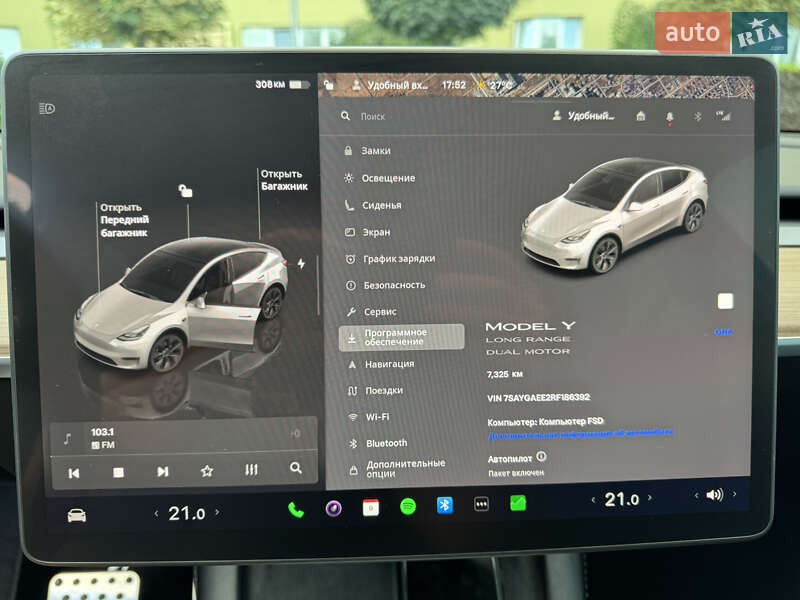
Task: Skip to next radio station
Action: pyautogui.click(x=163, y=471)
